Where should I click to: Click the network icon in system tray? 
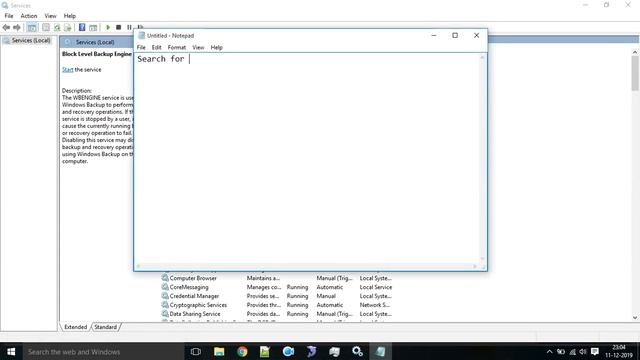[572, 352]
